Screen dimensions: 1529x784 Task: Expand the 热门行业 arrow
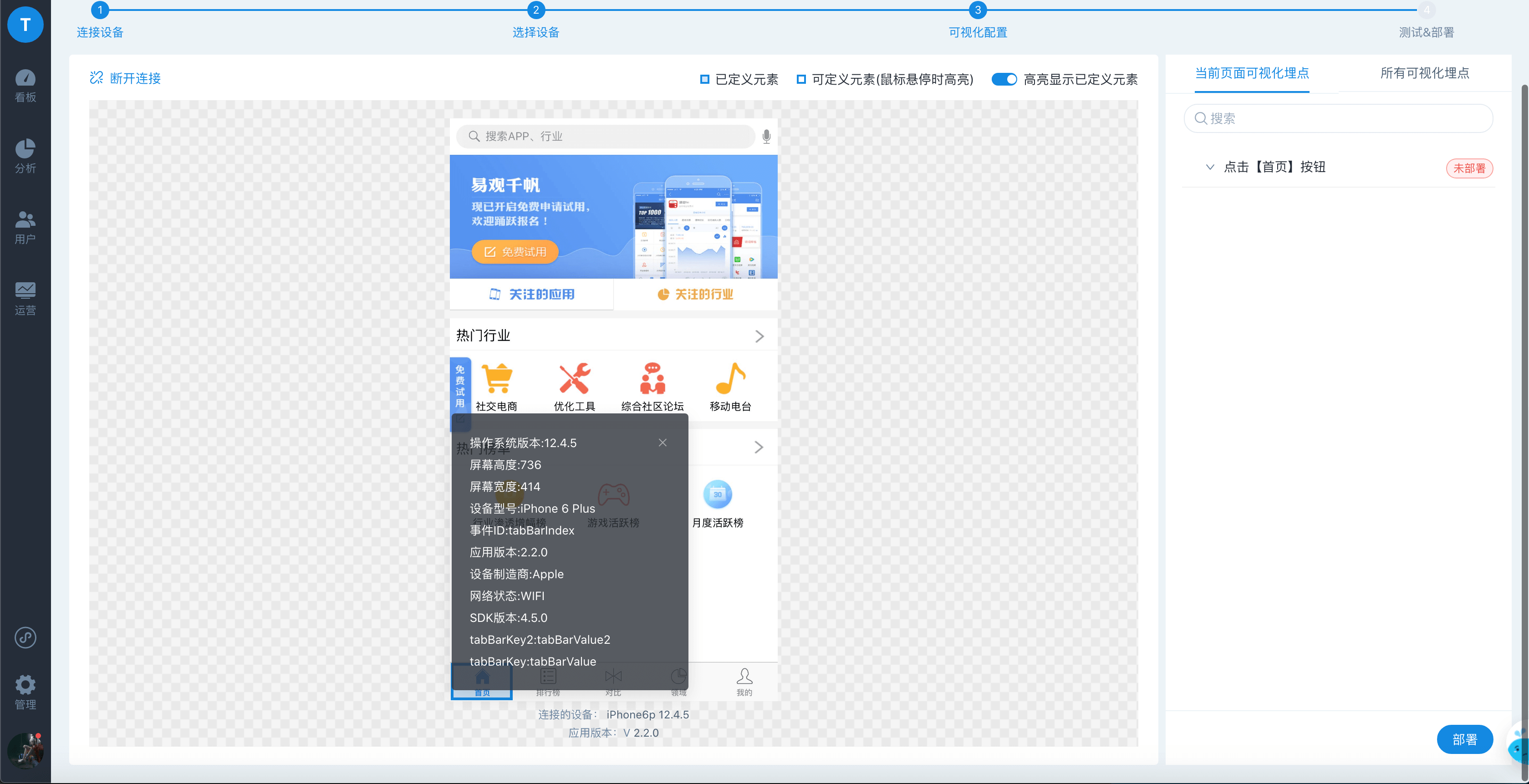pyautogui.click(x=759, y=336)
